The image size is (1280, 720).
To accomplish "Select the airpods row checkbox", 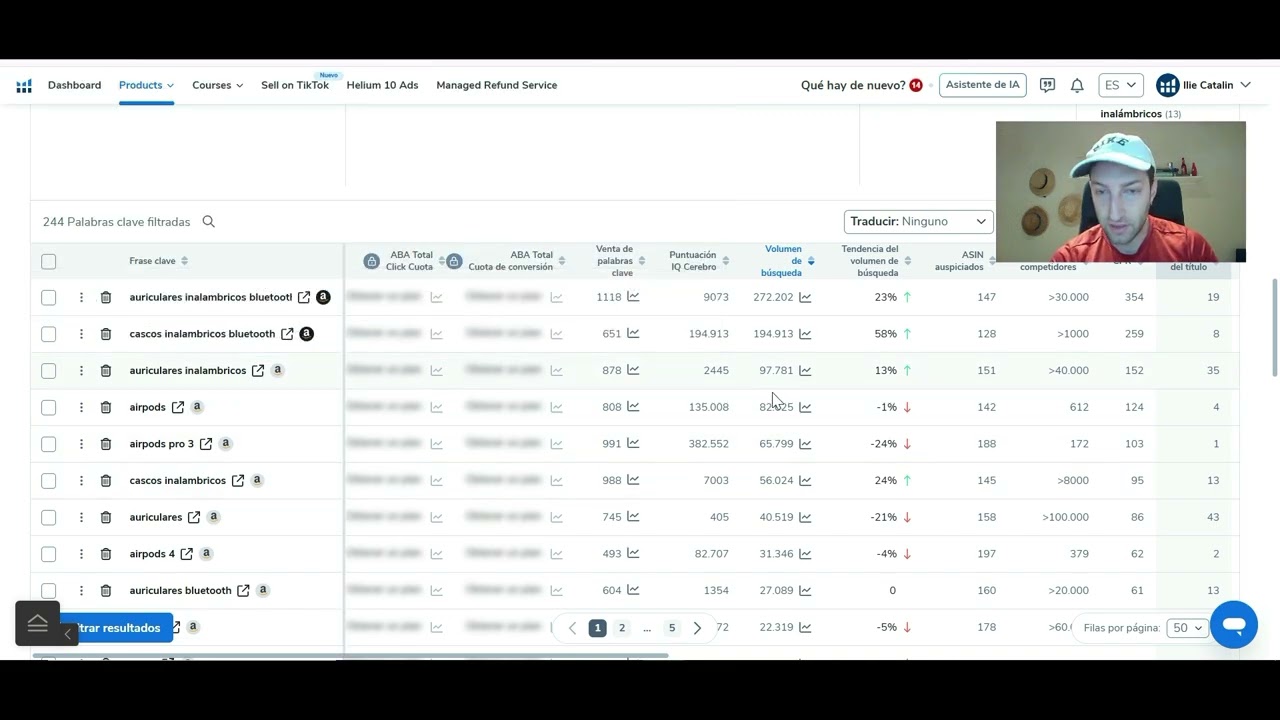I will (49, 407).
